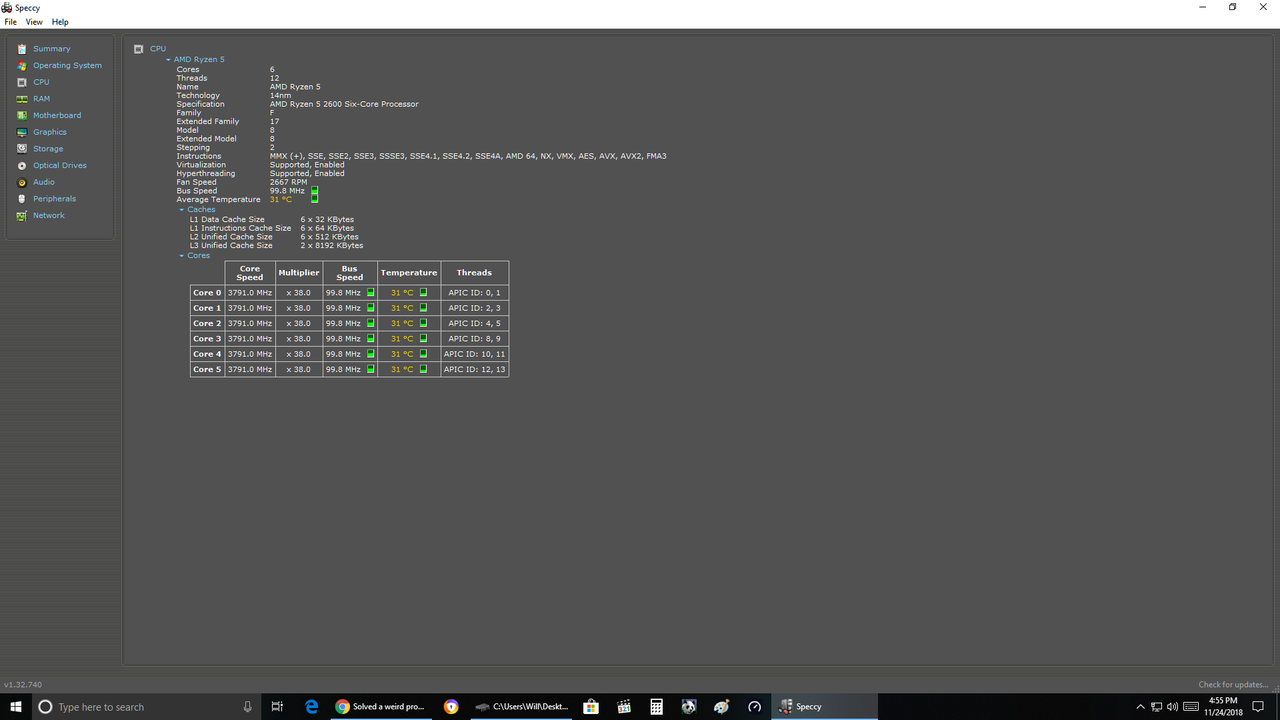Collapse the Caches section
This screenshot has width=1280, height=720.
click(182, 210)
